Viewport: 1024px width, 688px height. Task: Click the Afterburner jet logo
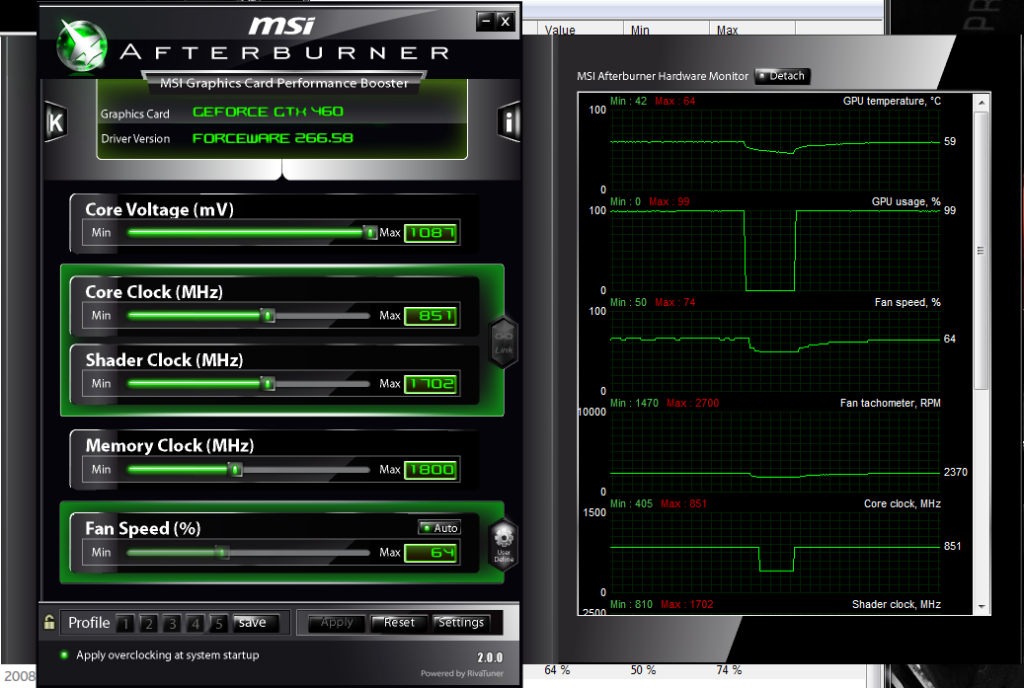[x=83, y=47]
